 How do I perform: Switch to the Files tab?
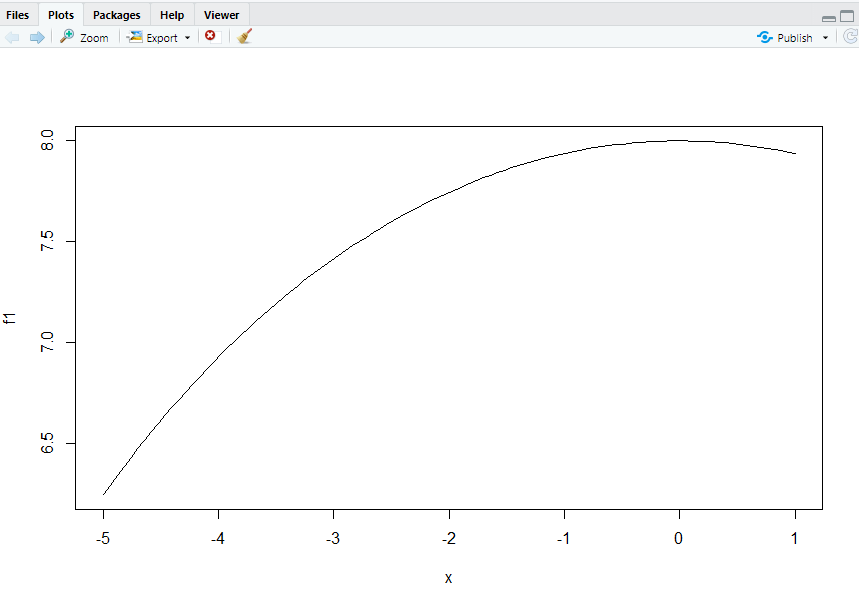click(x=18, y=15)
